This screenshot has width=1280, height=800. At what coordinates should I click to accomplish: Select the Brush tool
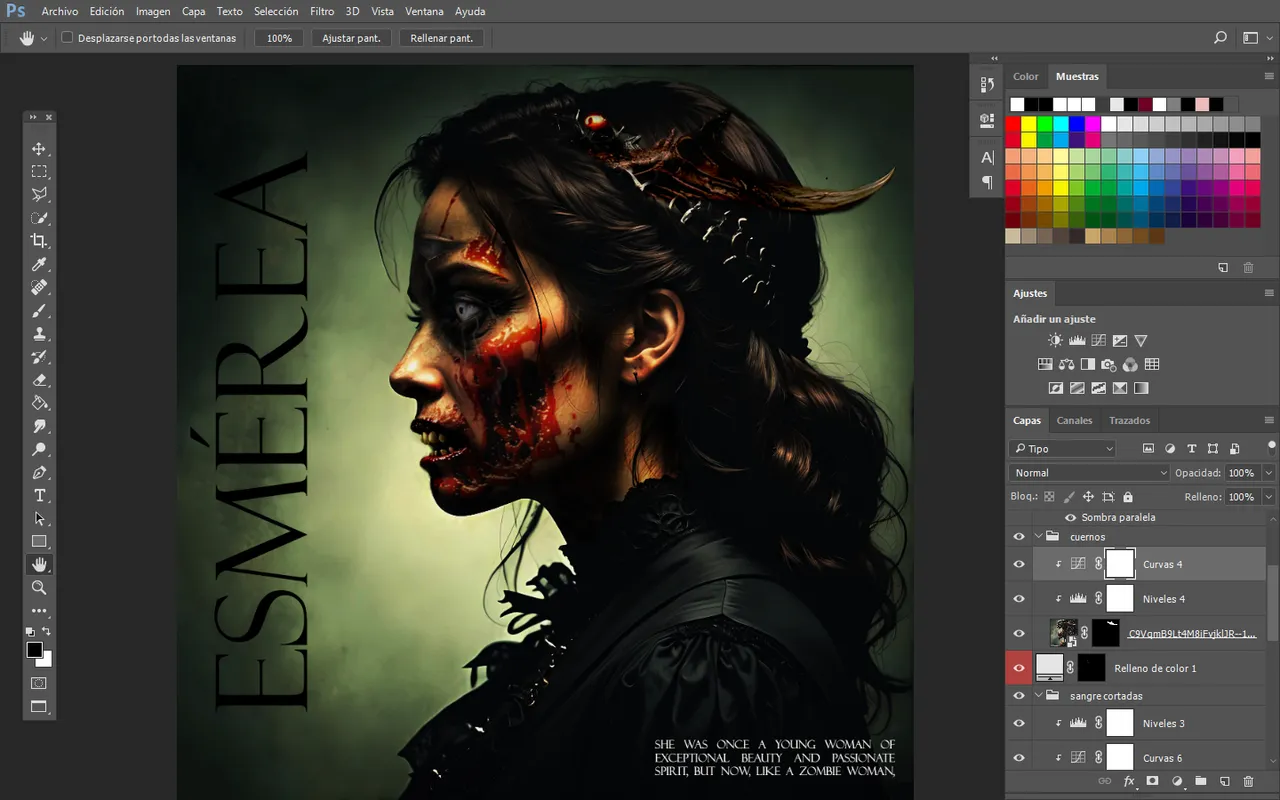40,311
